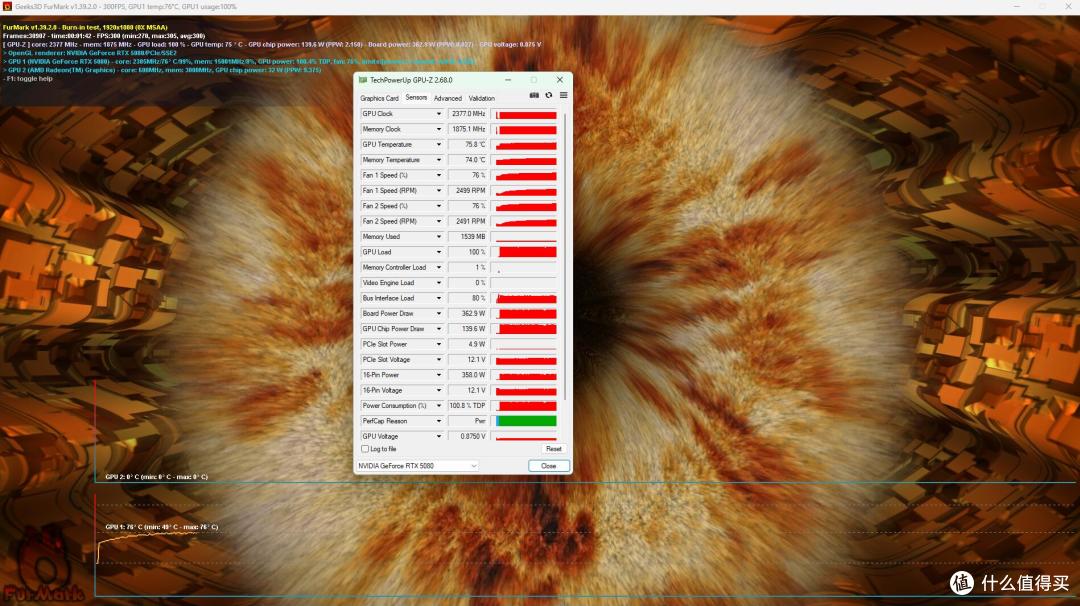Open the Memory Controller Load dropdown
The width and height of the screenshot is (1080, 606).
point(439,268)
